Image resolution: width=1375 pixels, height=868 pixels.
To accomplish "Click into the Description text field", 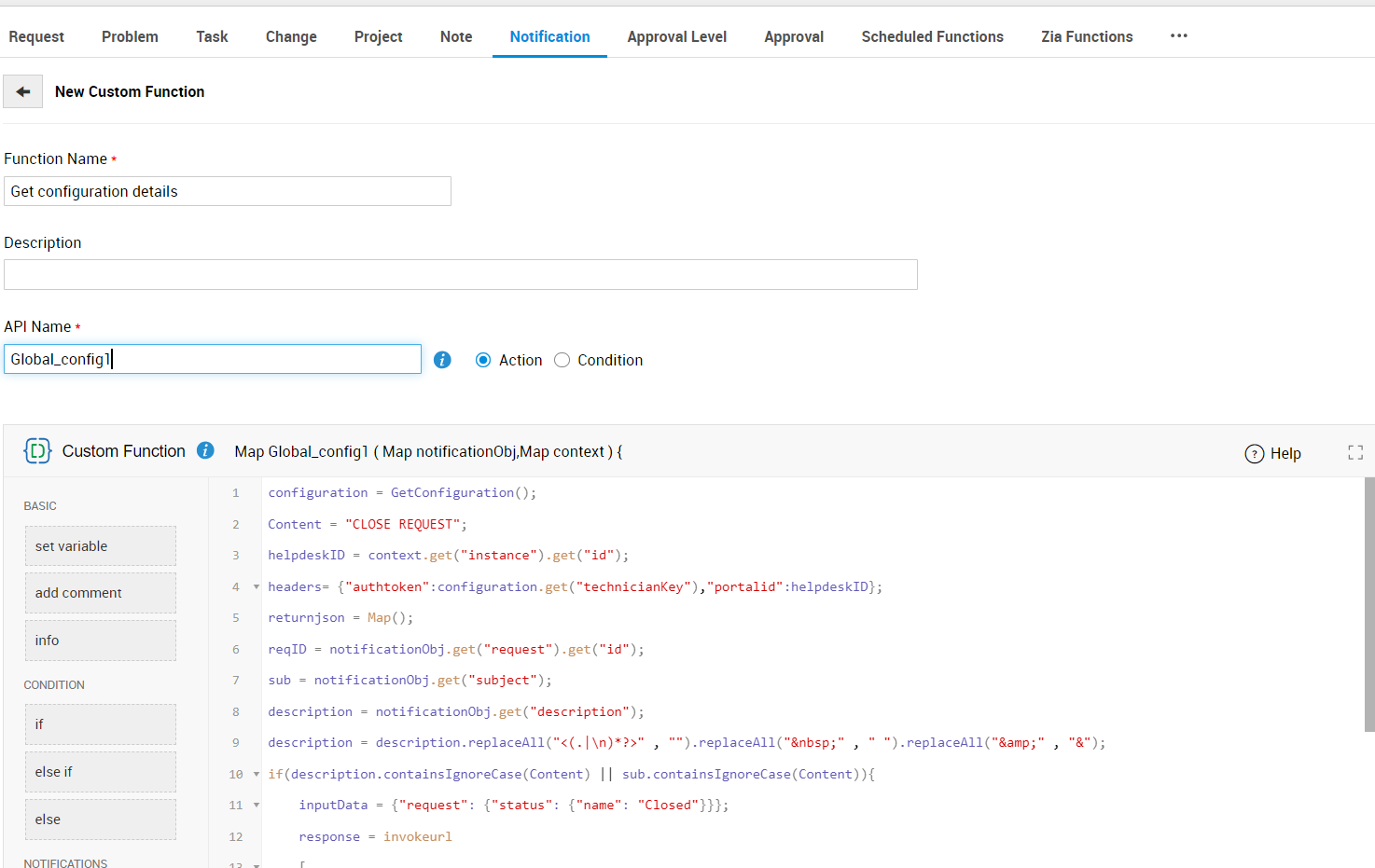I will 460,275.
